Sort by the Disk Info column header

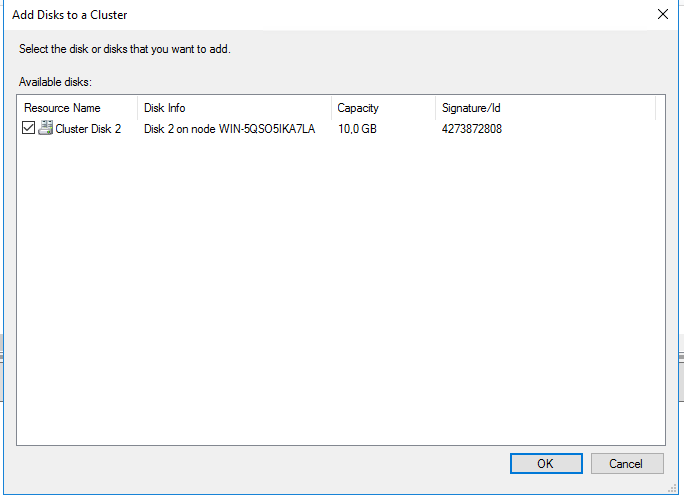click(164, 108)
